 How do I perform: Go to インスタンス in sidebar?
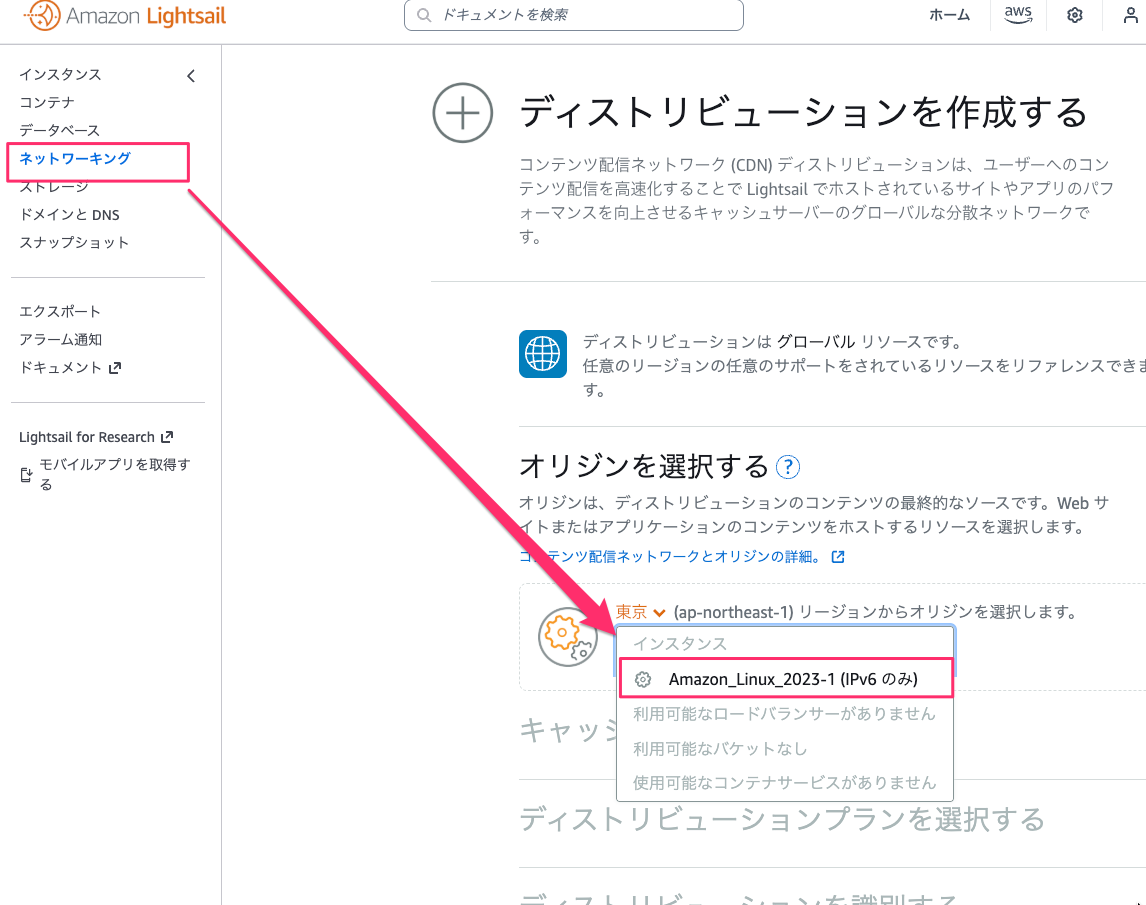point(60,75)
